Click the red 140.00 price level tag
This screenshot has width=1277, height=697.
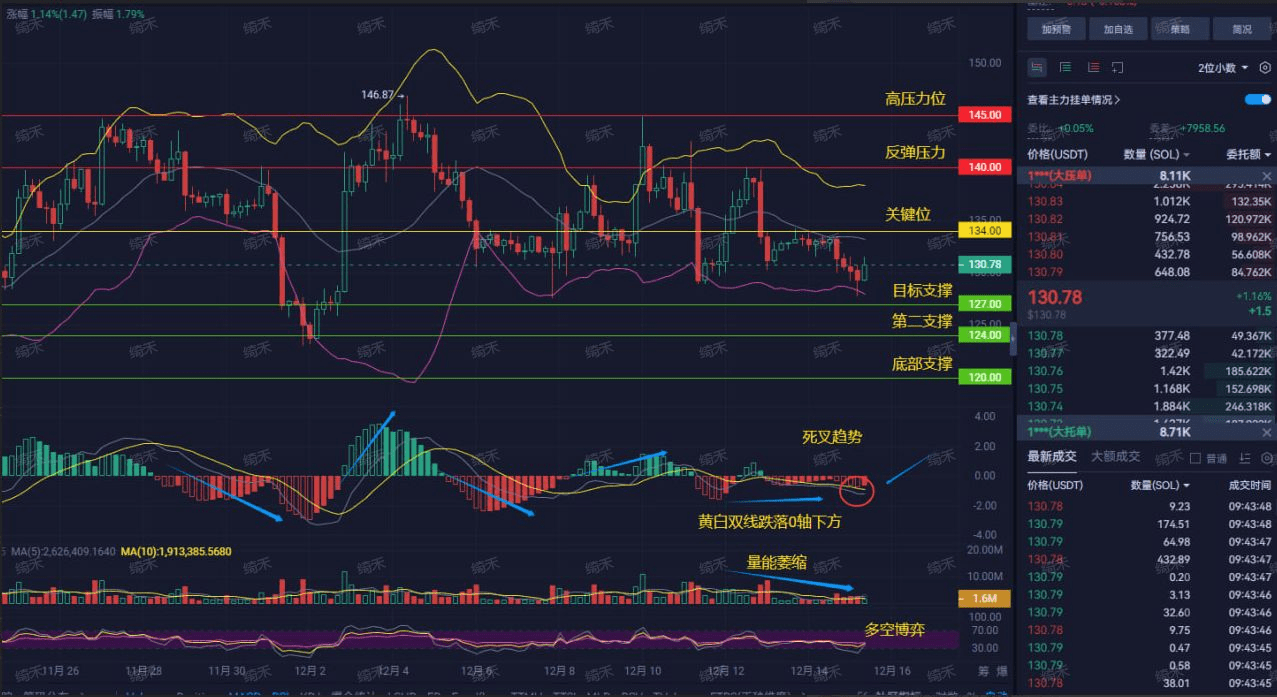coord(985,167)
